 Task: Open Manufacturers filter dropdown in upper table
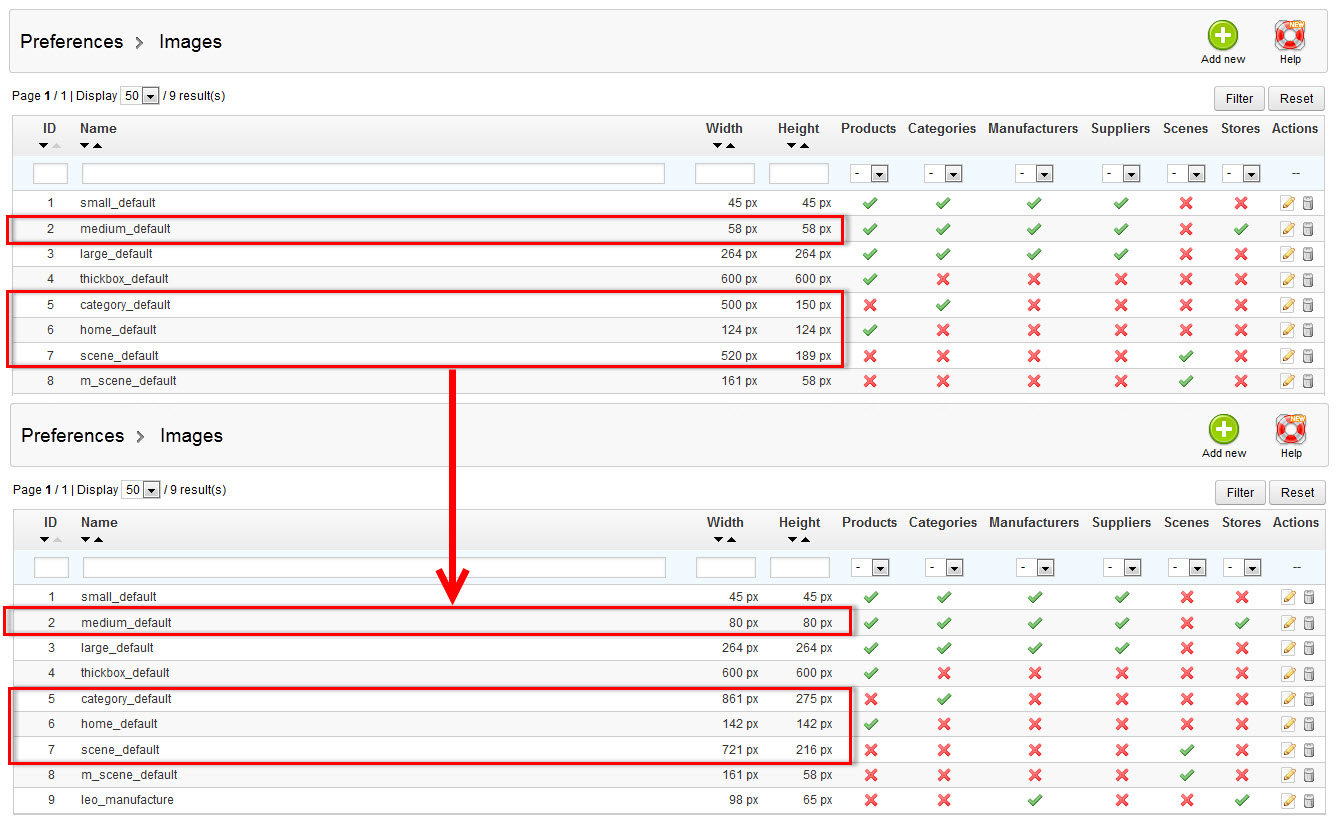coord(1034,174)
